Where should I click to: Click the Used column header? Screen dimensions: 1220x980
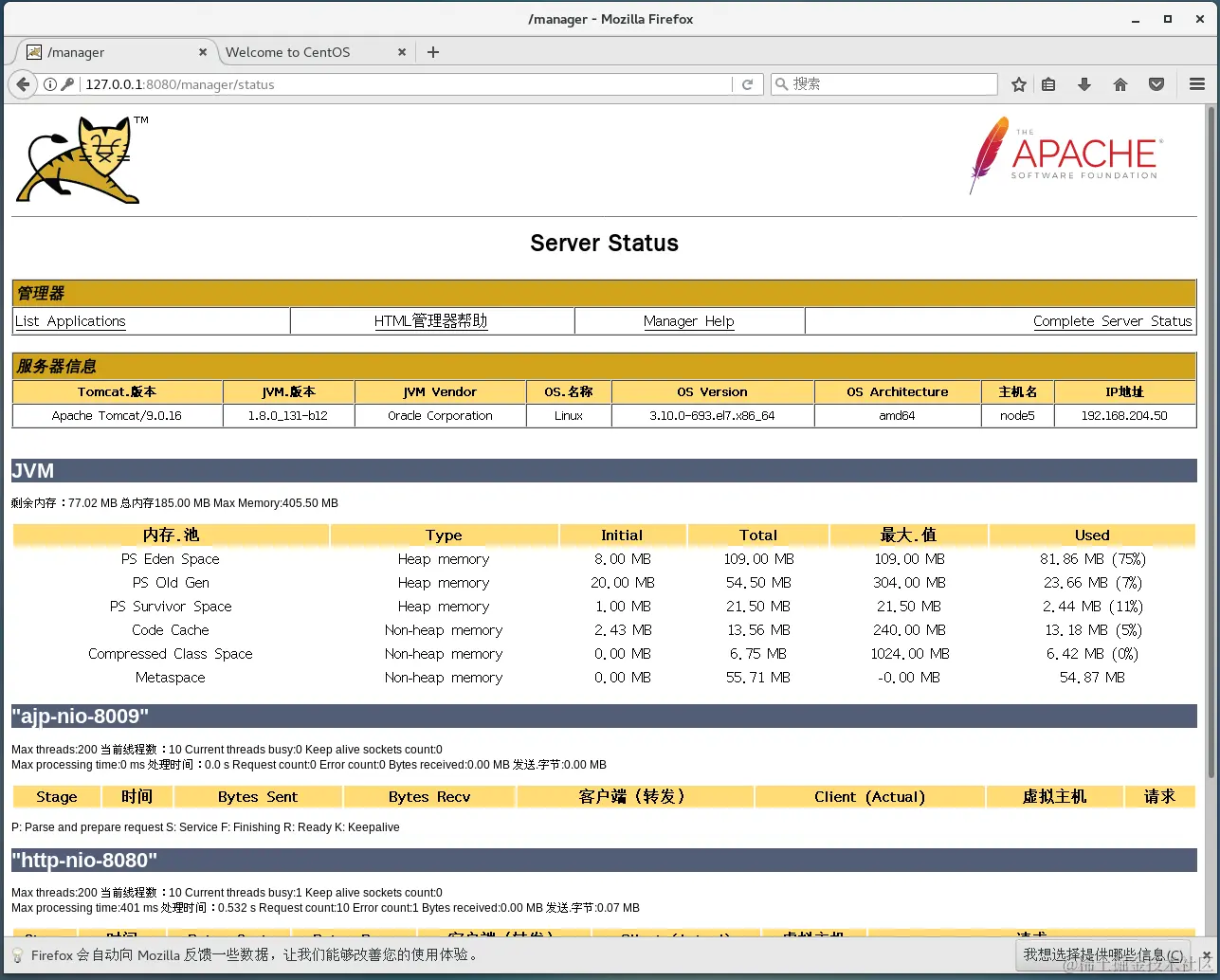1092,535
